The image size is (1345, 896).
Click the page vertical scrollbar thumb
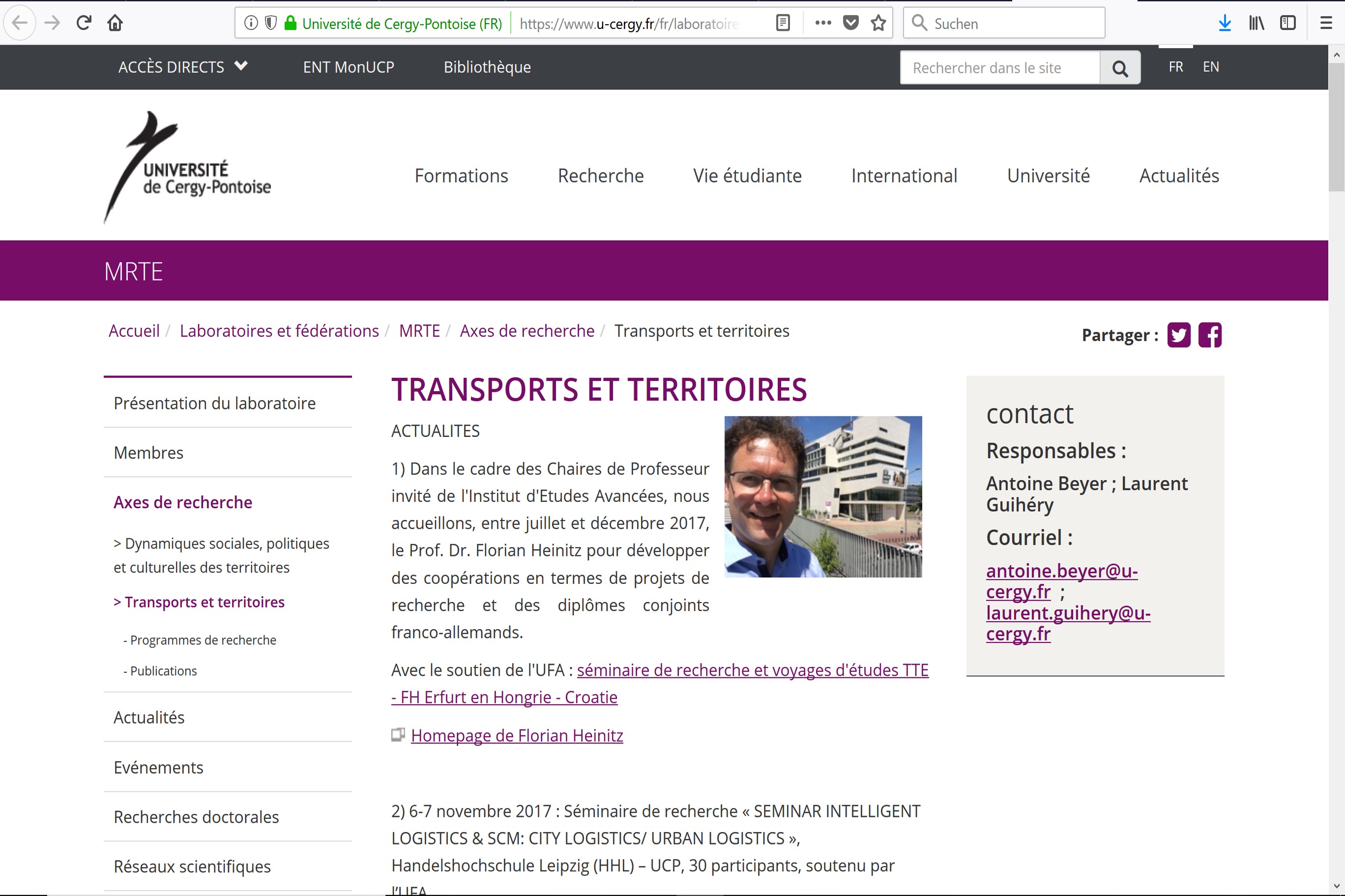[x=1336, y=126]
